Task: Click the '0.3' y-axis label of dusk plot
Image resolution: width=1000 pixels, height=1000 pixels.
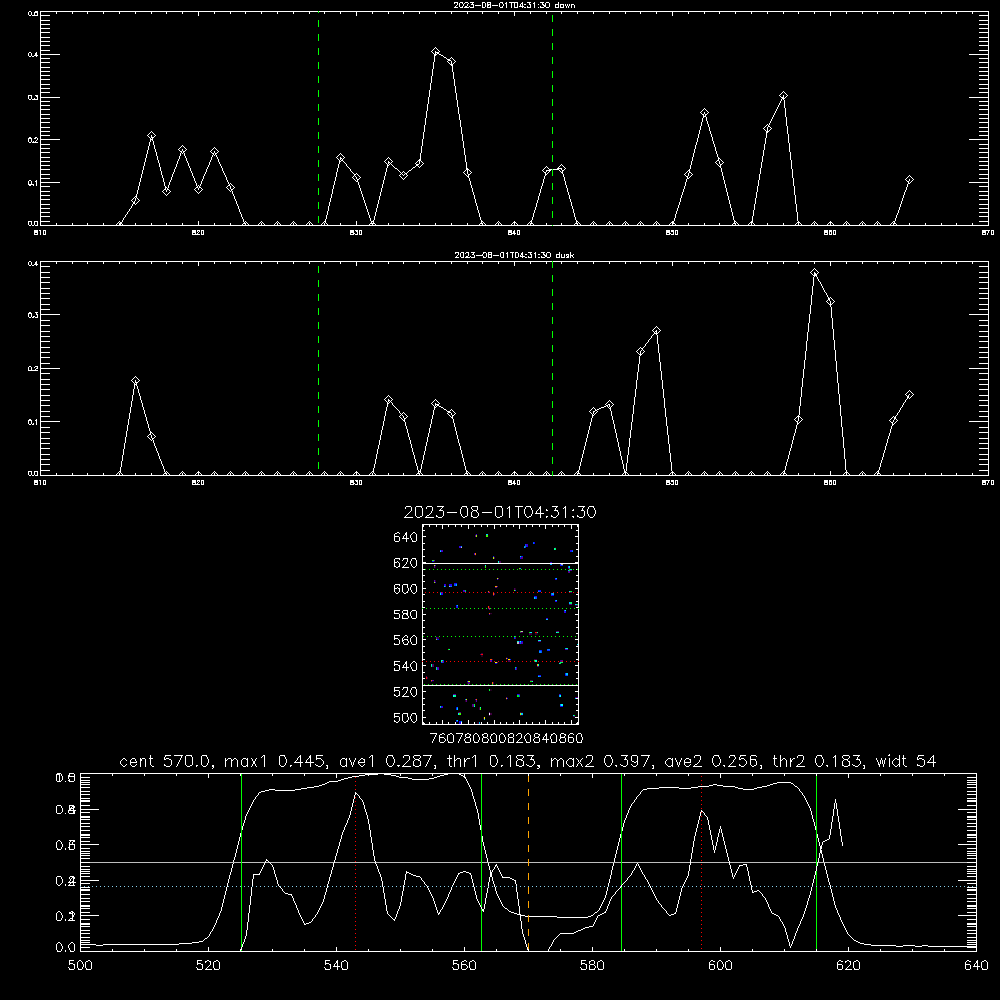Action: pyautogui.click(x=33, y=315)
